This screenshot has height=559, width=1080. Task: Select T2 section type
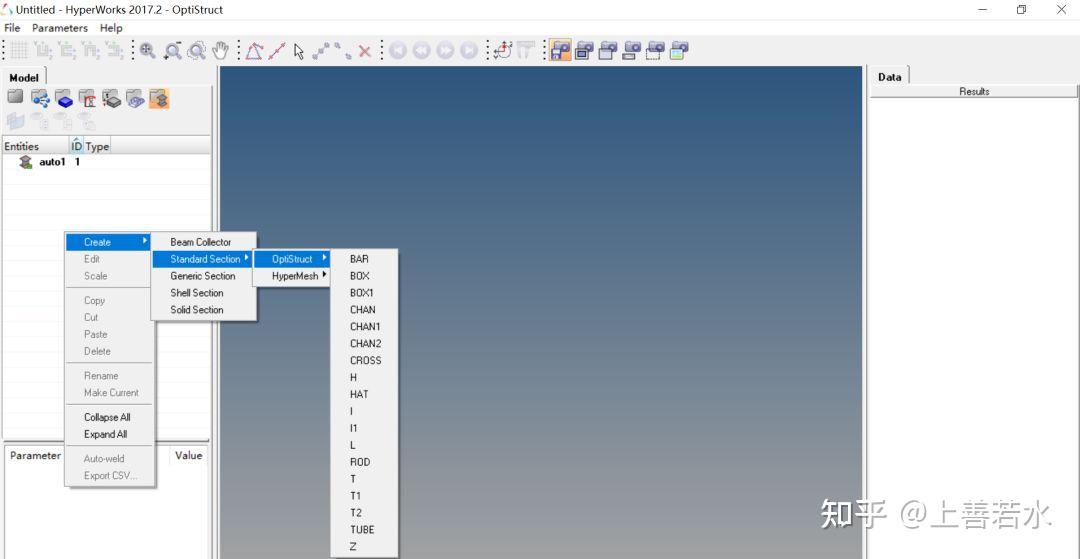pyautogui.click(x=364, y=512)
